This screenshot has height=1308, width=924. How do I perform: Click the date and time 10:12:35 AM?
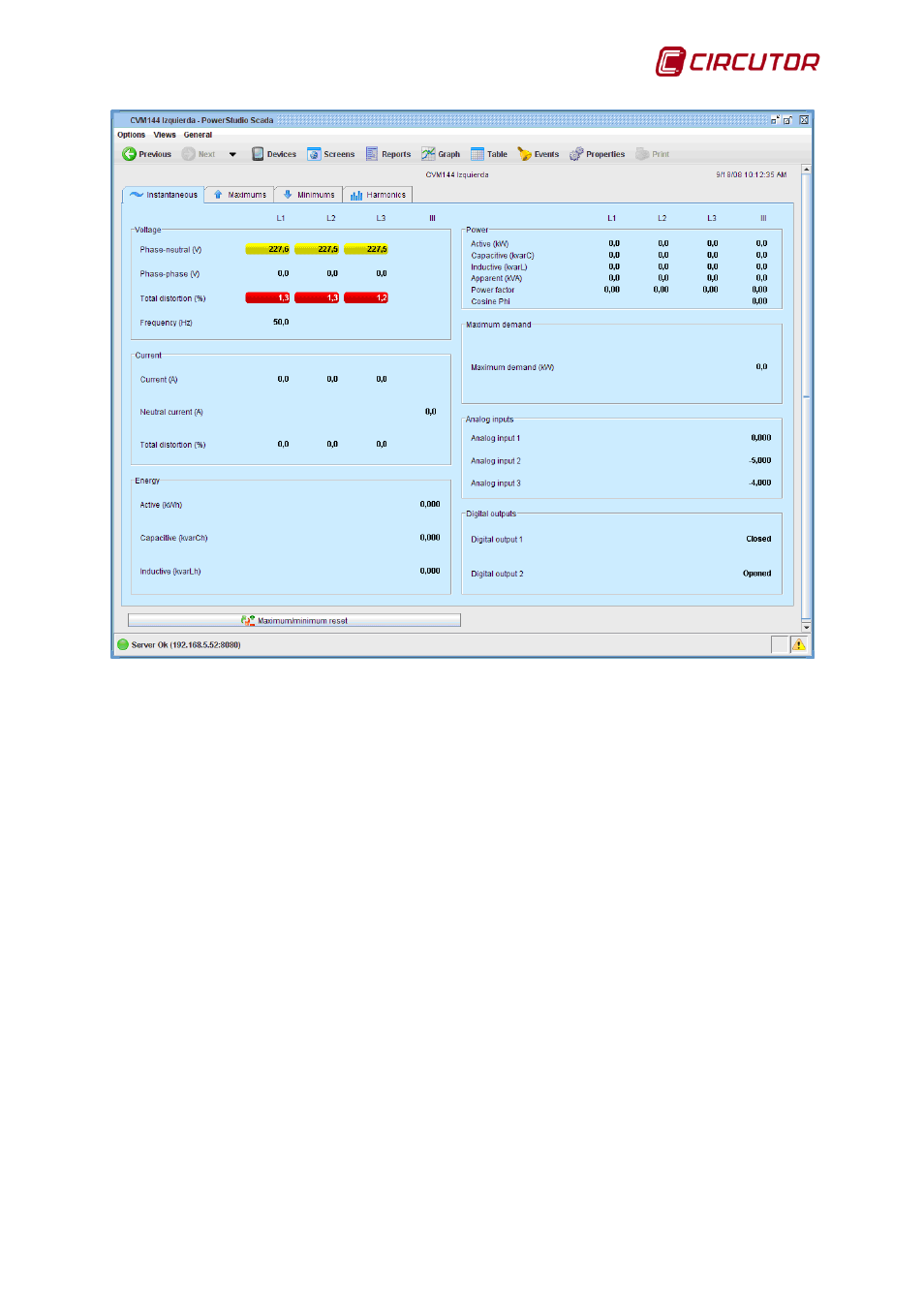(752, 175)
